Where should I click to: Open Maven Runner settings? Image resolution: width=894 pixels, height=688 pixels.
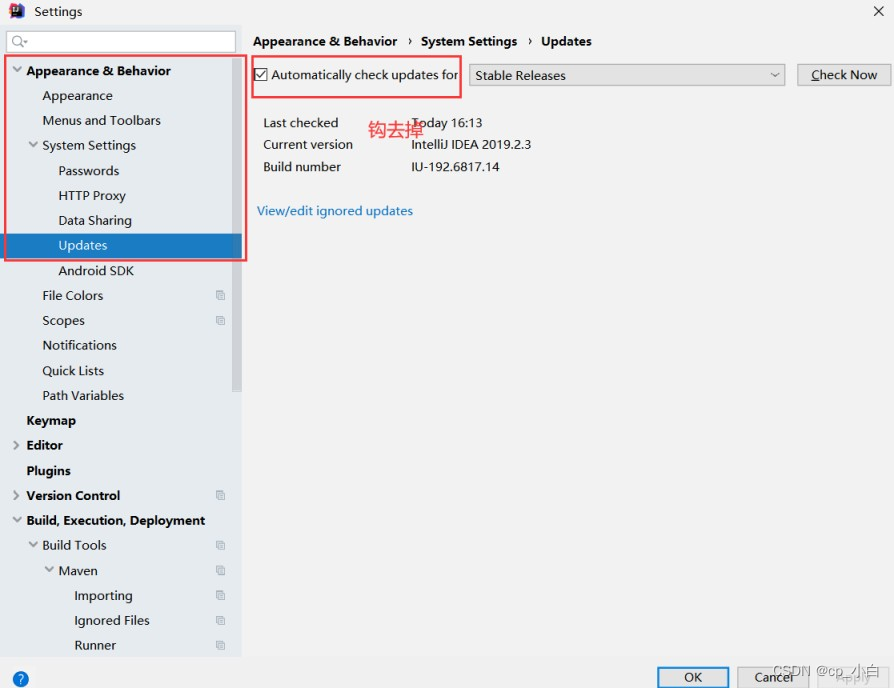coord(95,645)
